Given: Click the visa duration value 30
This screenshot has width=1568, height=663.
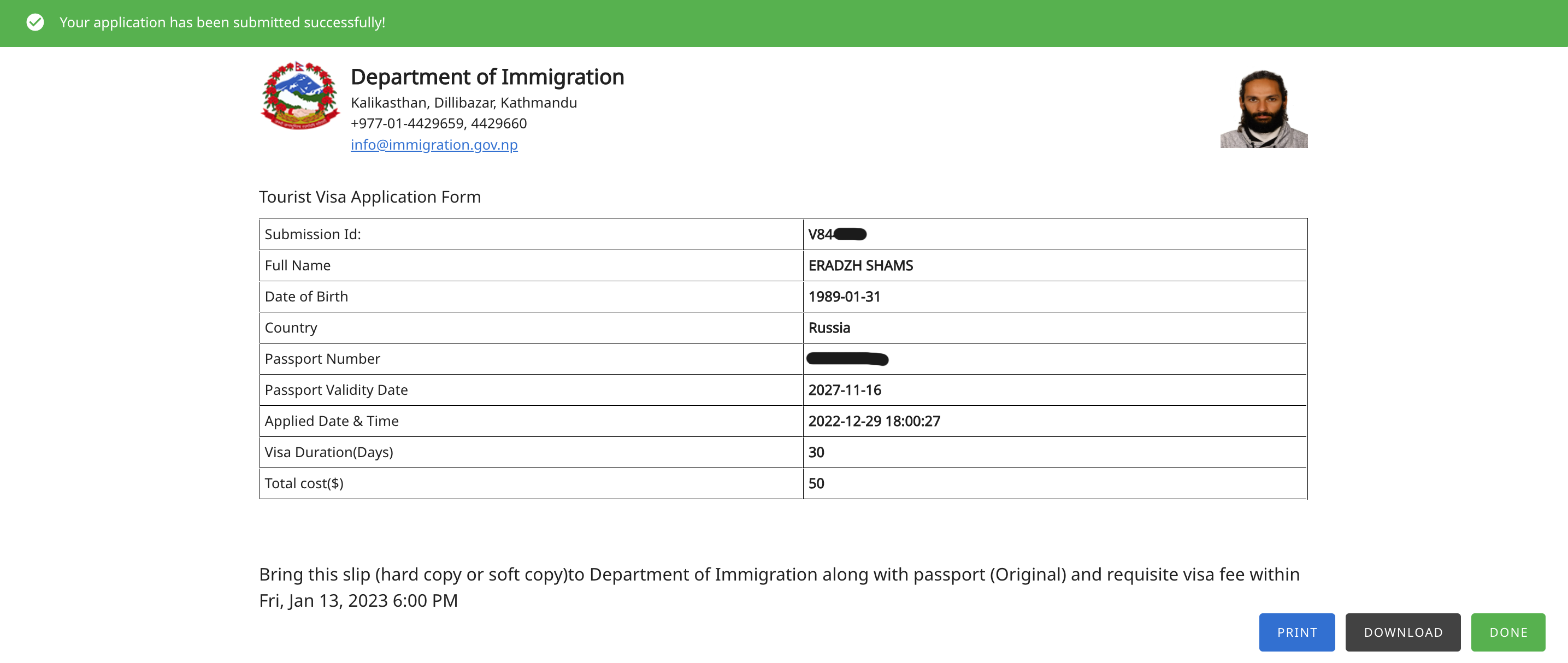Looking at the screenshot, I should 816,452.
